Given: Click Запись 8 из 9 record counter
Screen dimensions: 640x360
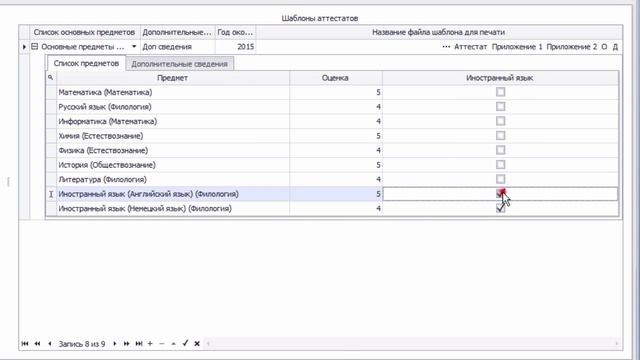Looking at the screenshot, I should (82, 344).
